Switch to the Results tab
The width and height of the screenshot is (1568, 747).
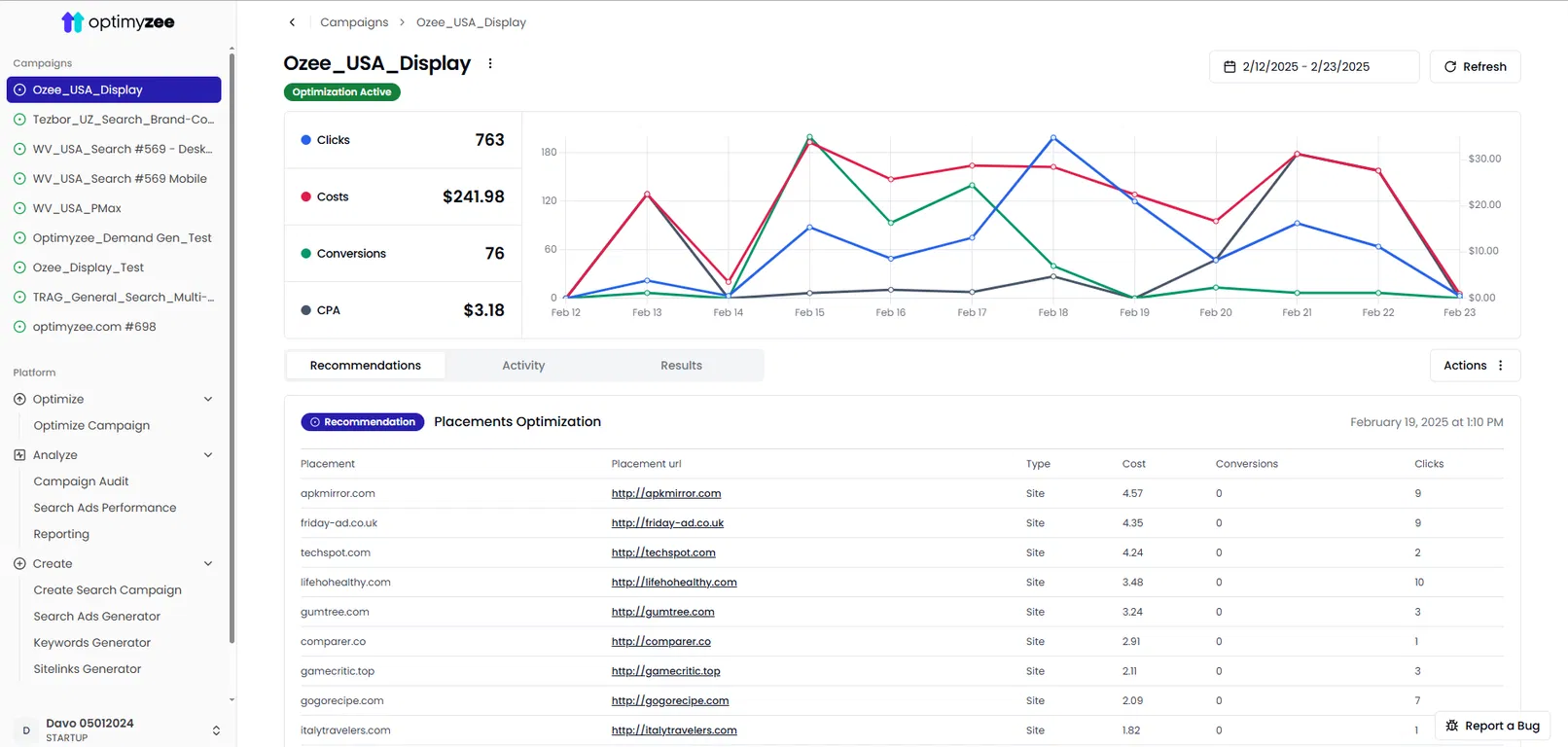tap(681, 366)
